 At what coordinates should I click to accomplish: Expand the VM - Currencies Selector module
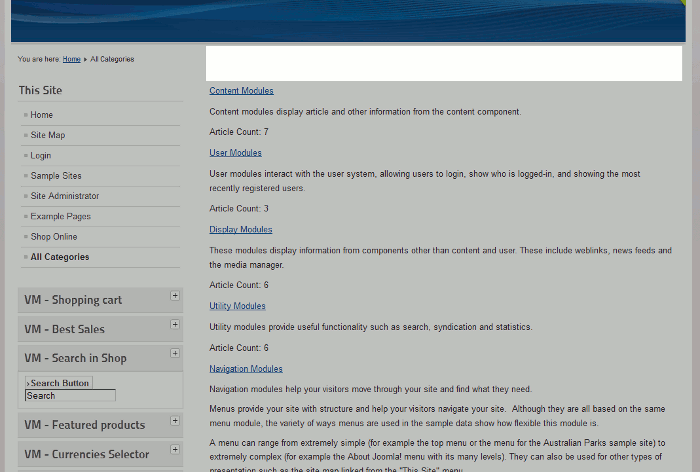point(175,450)
